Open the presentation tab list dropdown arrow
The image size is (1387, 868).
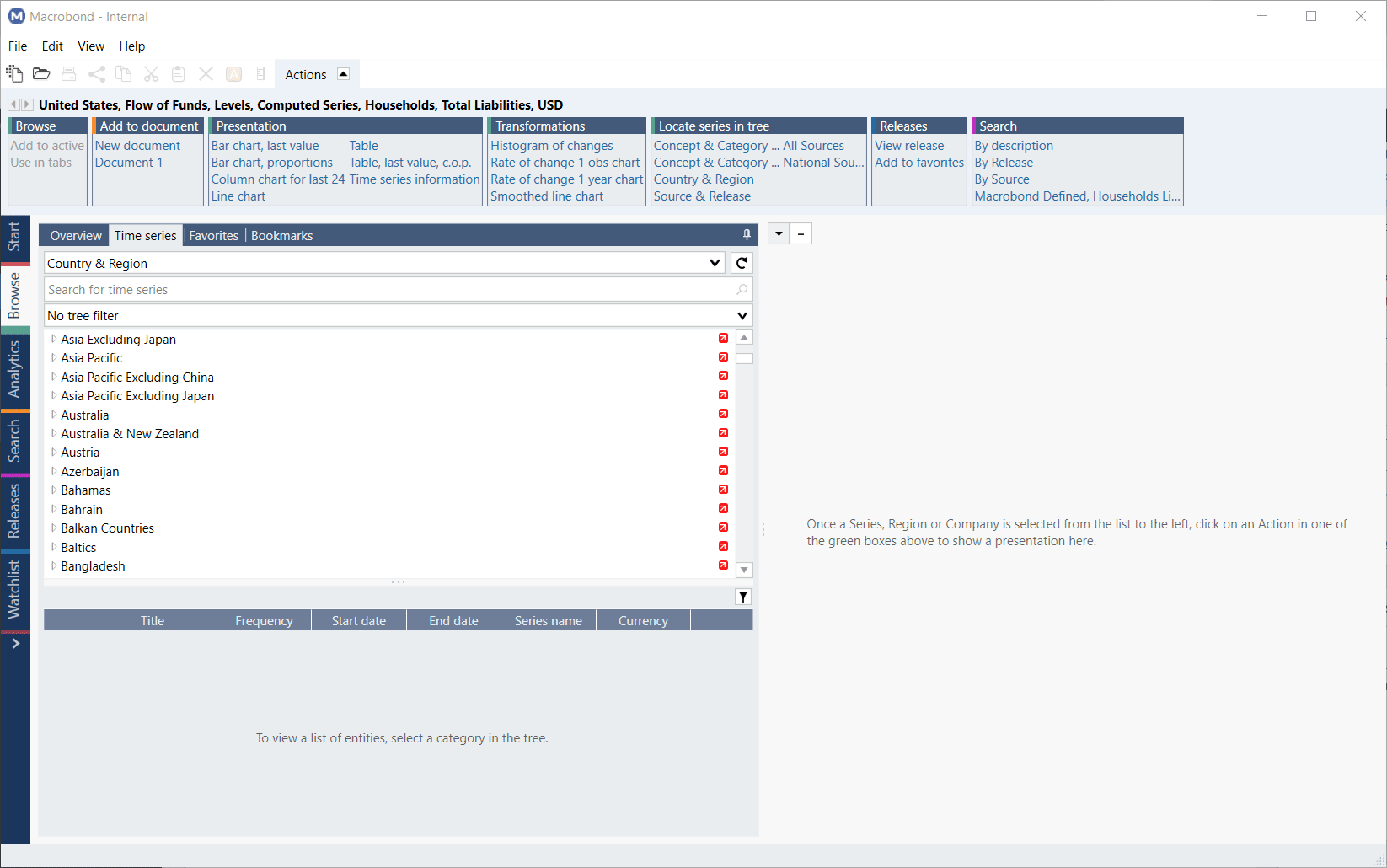pos(779,234)
